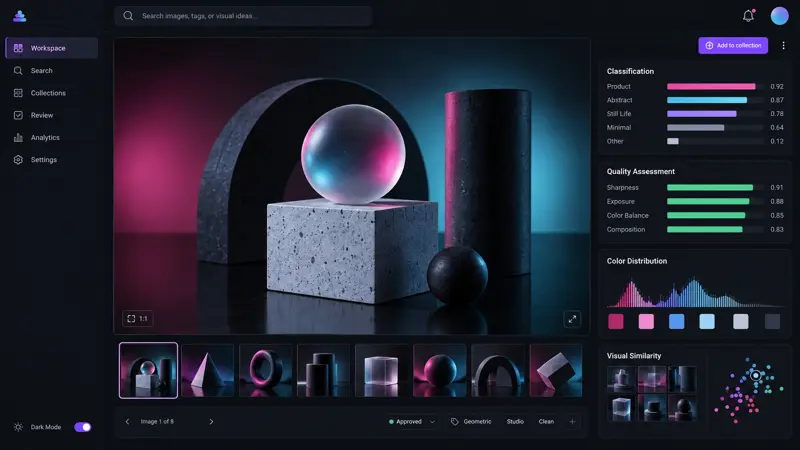Click the 'Minimal' classification label
The image size is (800, 450).
click(619, 128)
